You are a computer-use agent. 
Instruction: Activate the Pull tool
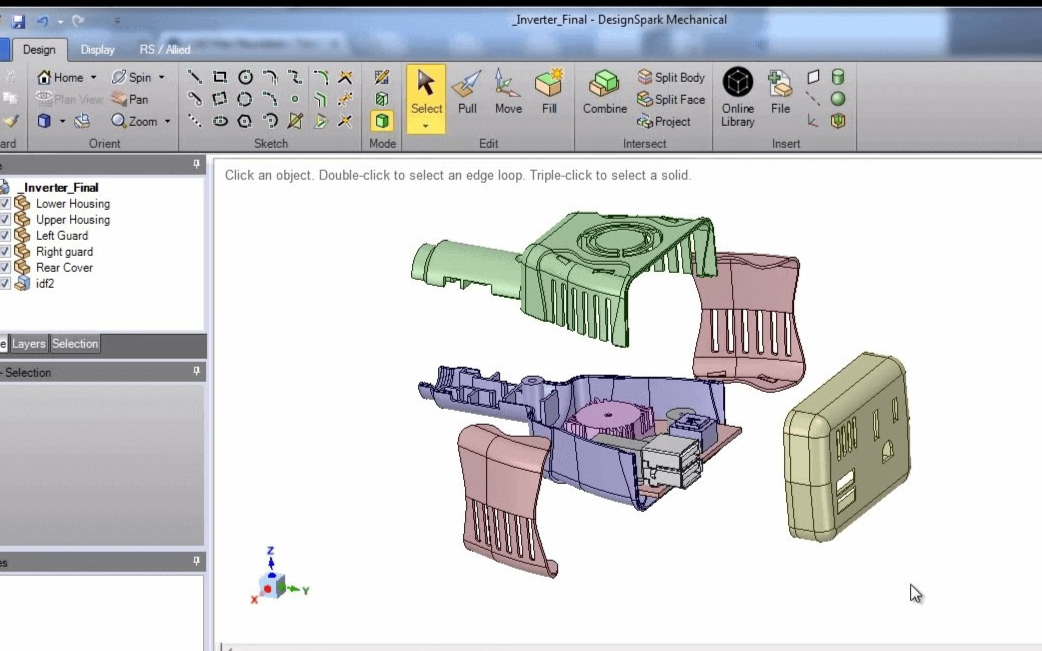(467, 93)
